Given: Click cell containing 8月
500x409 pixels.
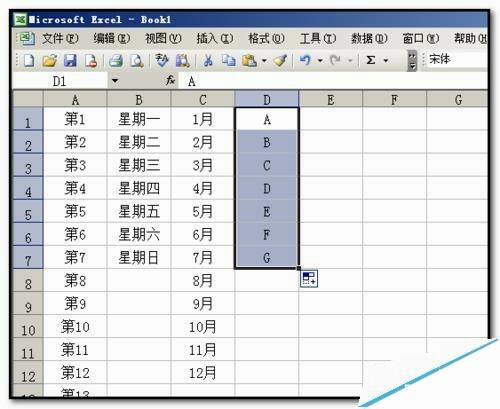Looking at the screenshot, I should (x=203, y=280).
